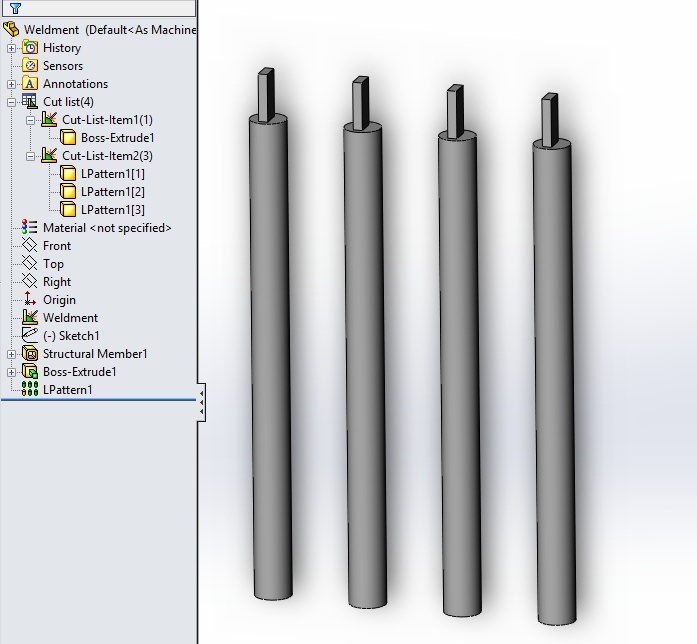Select the LPattern1[2] body label
Image resolution: width=697 pixels, height=644 pixels.
click(112, 192)
